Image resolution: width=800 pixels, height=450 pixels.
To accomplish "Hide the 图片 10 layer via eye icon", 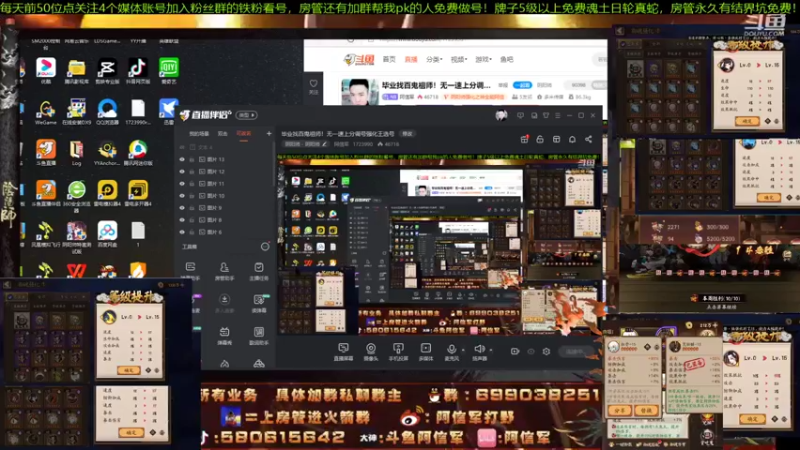I will [182, 196].
